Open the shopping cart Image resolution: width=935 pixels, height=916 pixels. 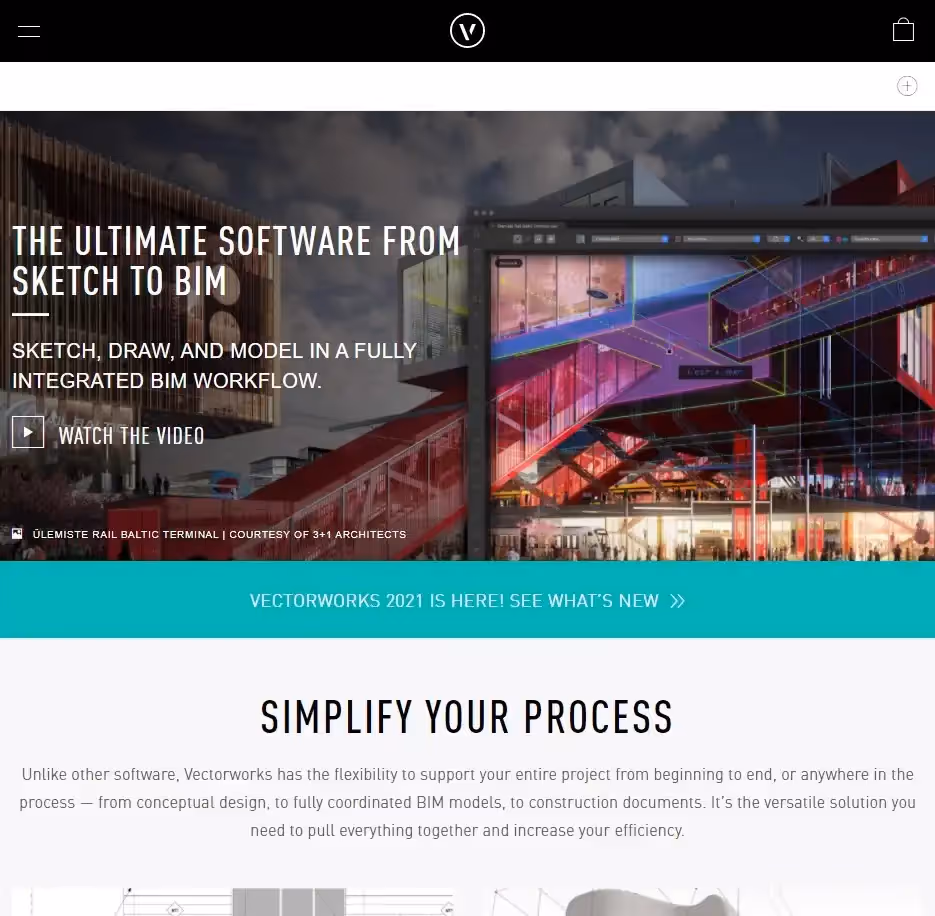tap(902, 30)
